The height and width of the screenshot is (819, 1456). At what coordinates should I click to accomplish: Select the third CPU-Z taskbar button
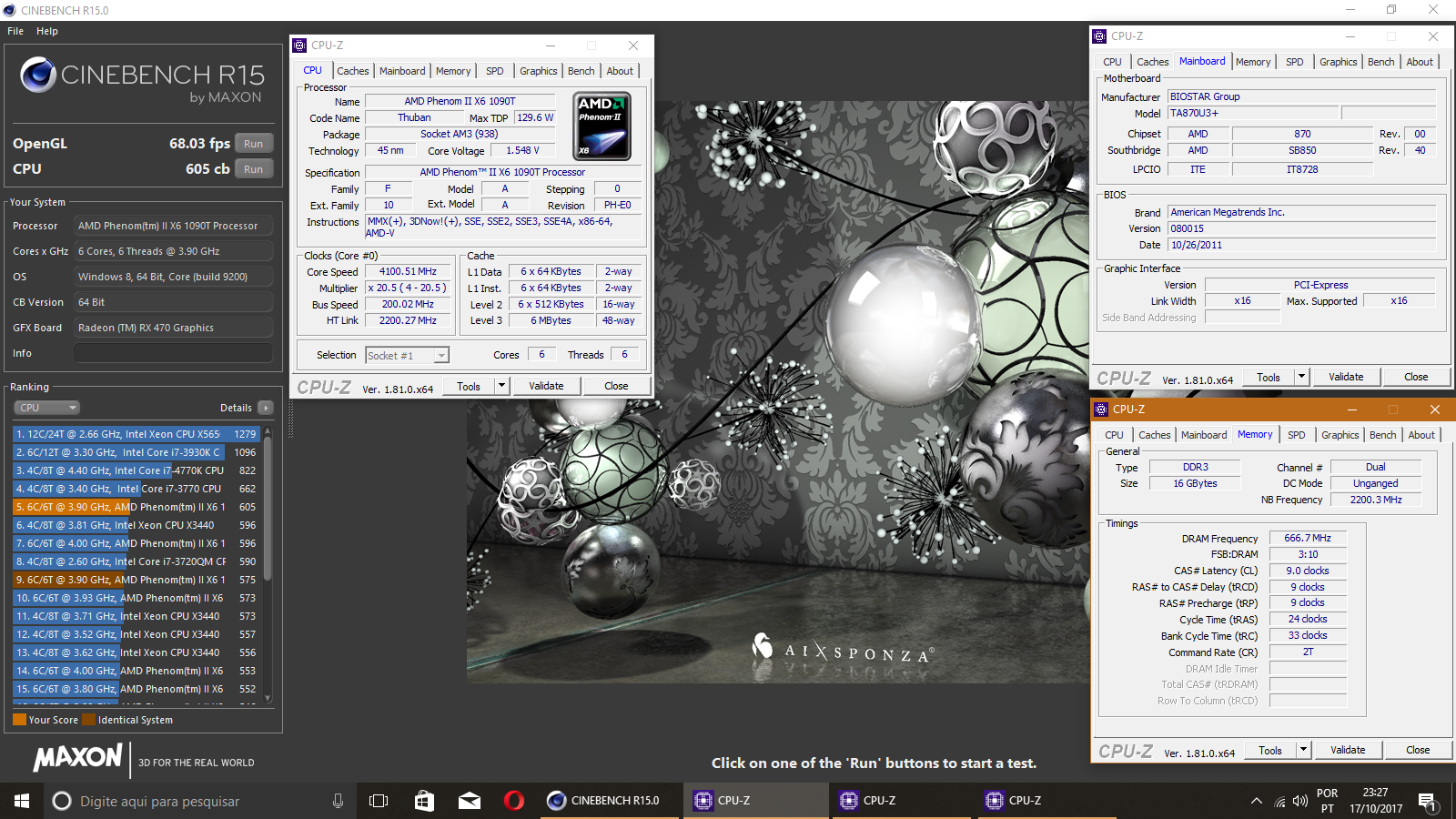click(x=1046, y=801)
